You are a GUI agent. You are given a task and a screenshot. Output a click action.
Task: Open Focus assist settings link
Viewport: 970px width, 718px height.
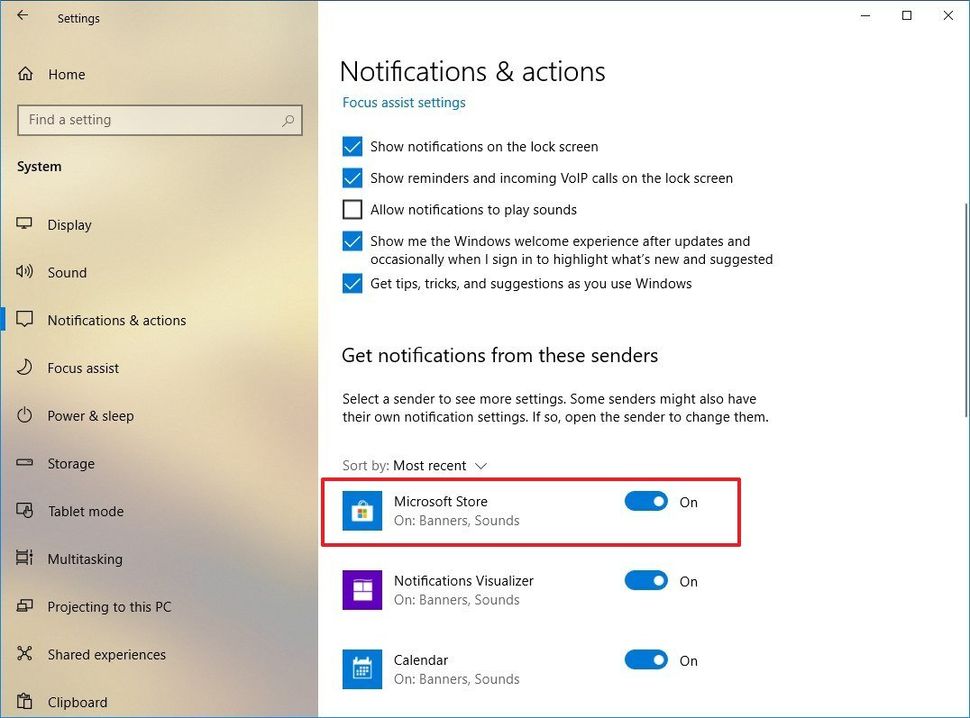pyautogui.click(x=403, y=102)
